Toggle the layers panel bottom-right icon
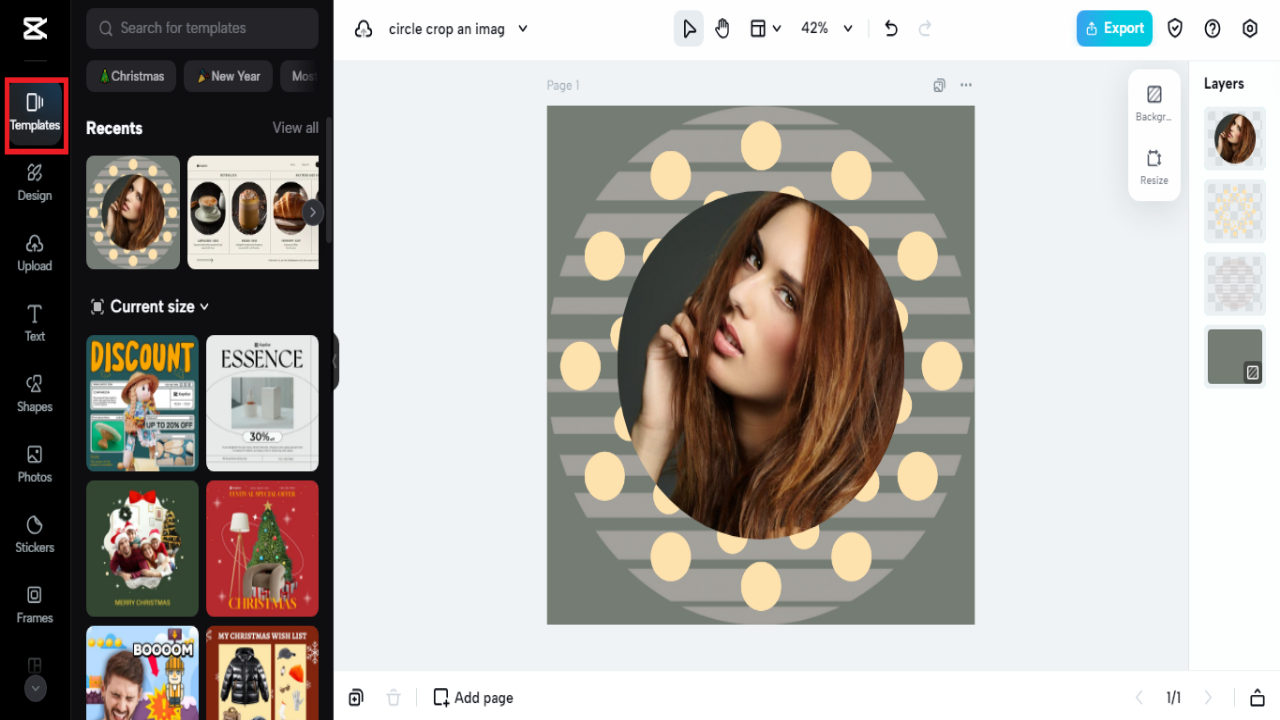This screenshot has height=720, width=1280. [1257, 698]
